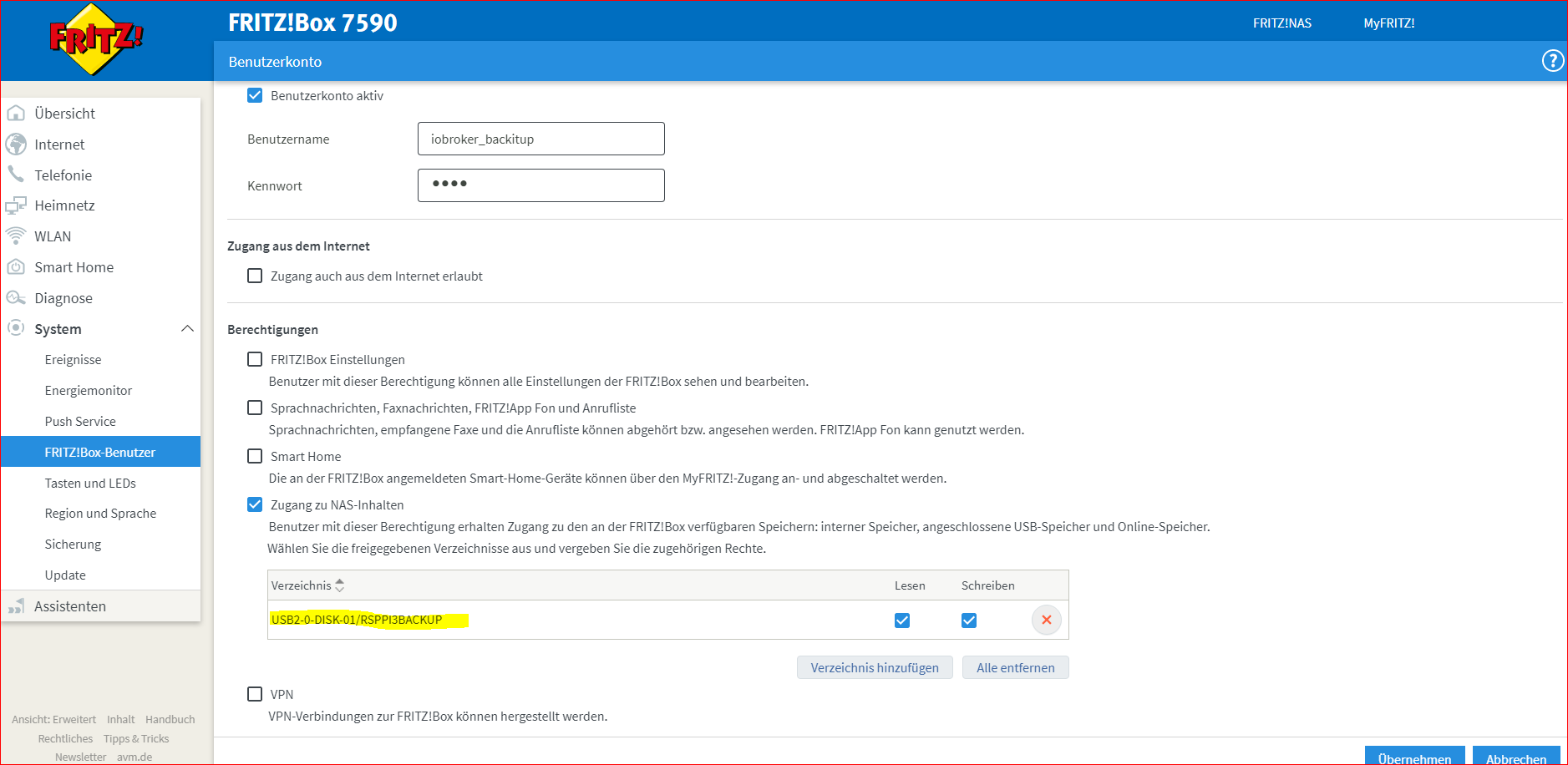The image size is (1568, 765).
Task: Click the Übersicht house icon
Action: click(x=16, y=113)
